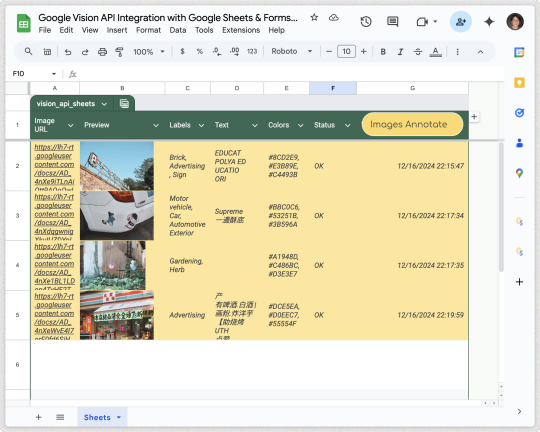
Task: Open the Google account avatar
Action: tap(515, 21)
